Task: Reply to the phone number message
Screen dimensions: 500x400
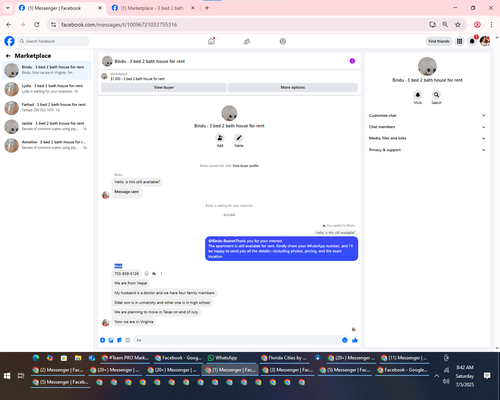Action: click(154, 273)
